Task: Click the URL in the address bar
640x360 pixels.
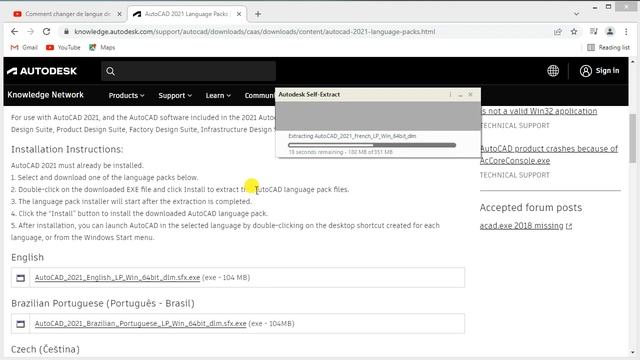Action: (255, 31)
